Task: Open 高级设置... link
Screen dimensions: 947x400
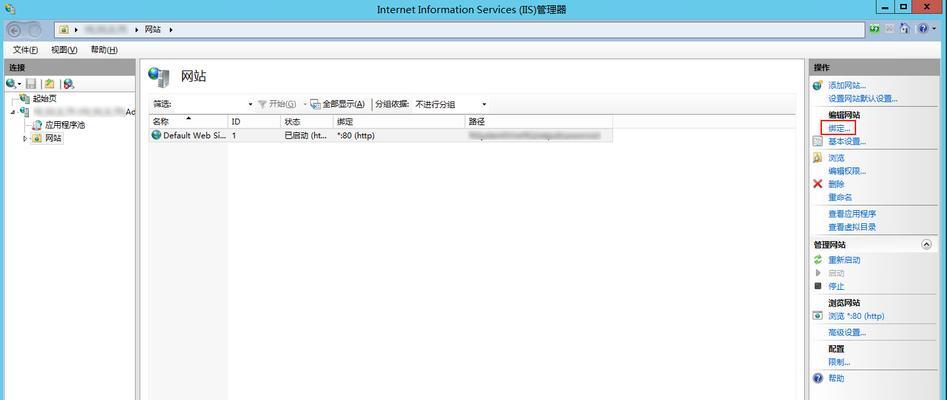Action: [847, 332]
